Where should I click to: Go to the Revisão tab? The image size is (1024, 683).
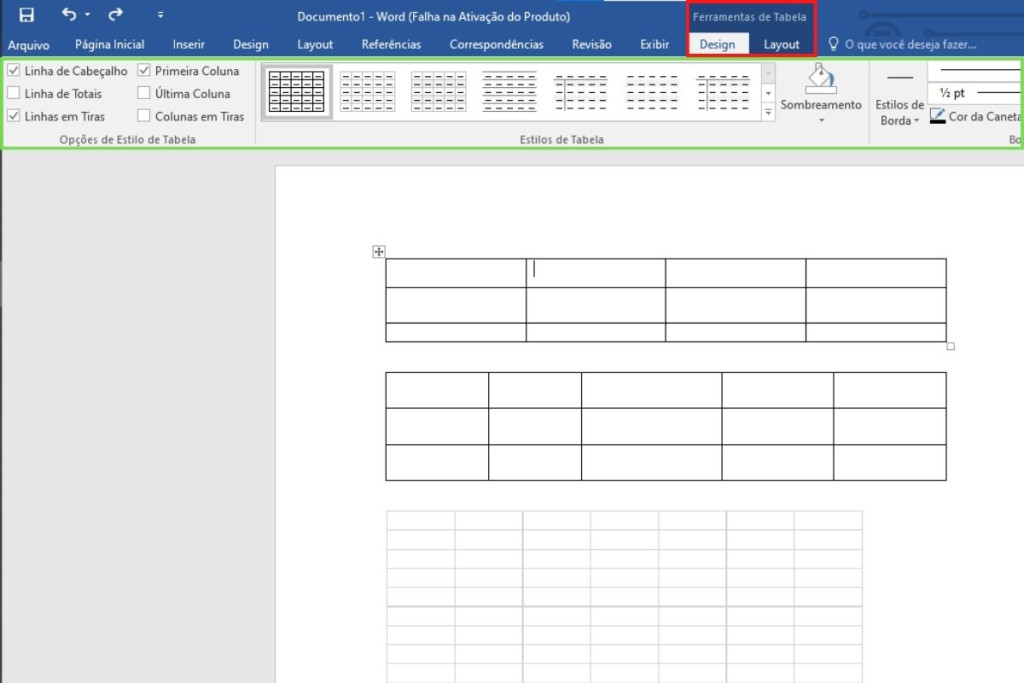[591, 44]
